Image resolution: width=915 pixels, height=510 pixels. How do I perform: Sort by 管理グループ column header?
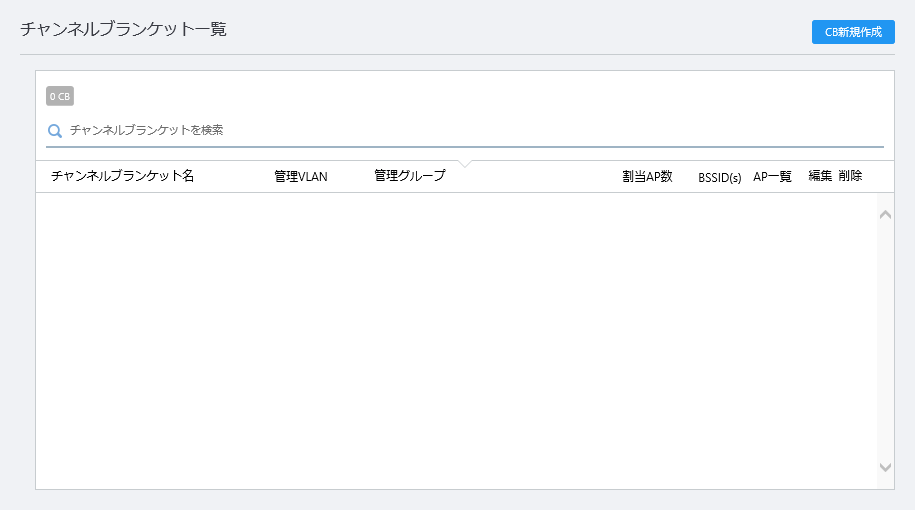(410, 176)
